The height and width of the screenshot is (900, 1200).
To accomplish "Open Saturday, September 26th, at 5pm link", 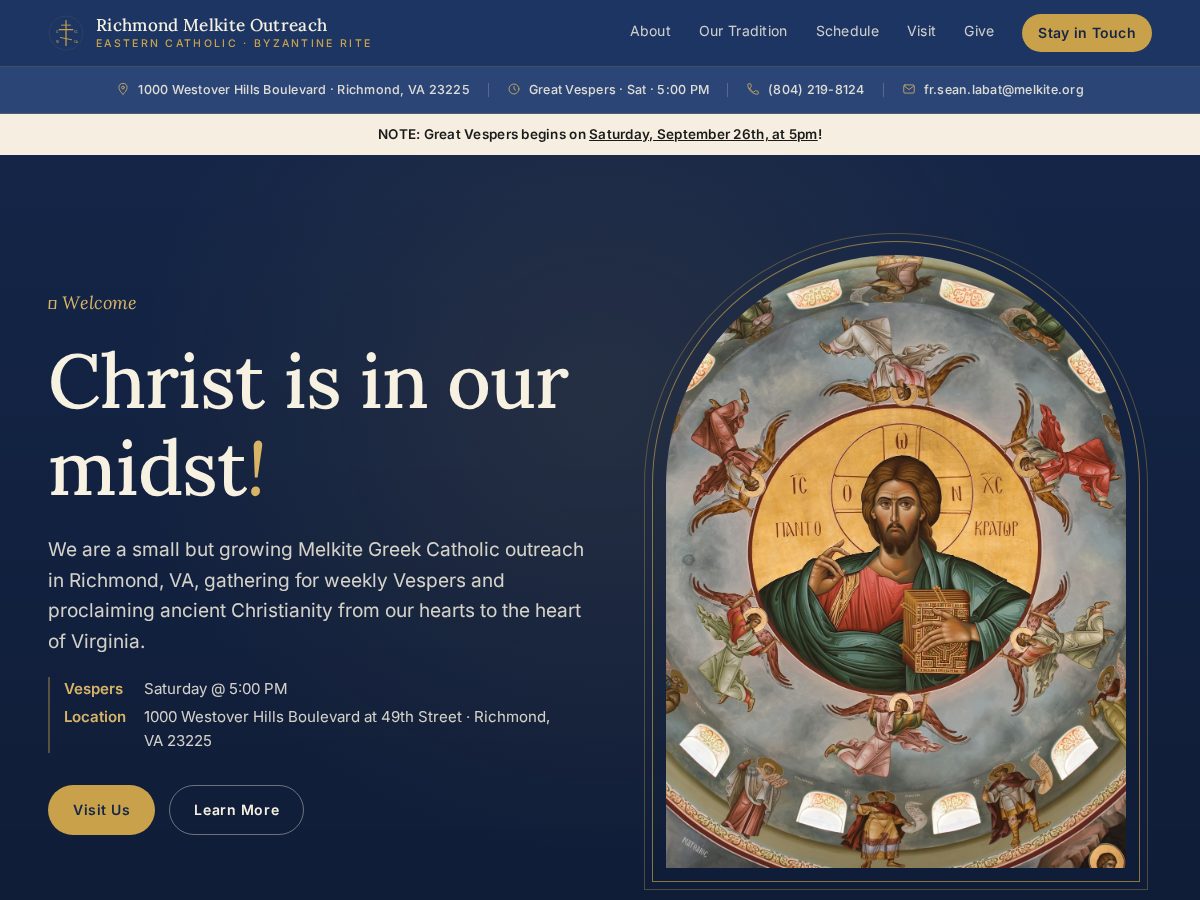I will [x=703, y=134].
